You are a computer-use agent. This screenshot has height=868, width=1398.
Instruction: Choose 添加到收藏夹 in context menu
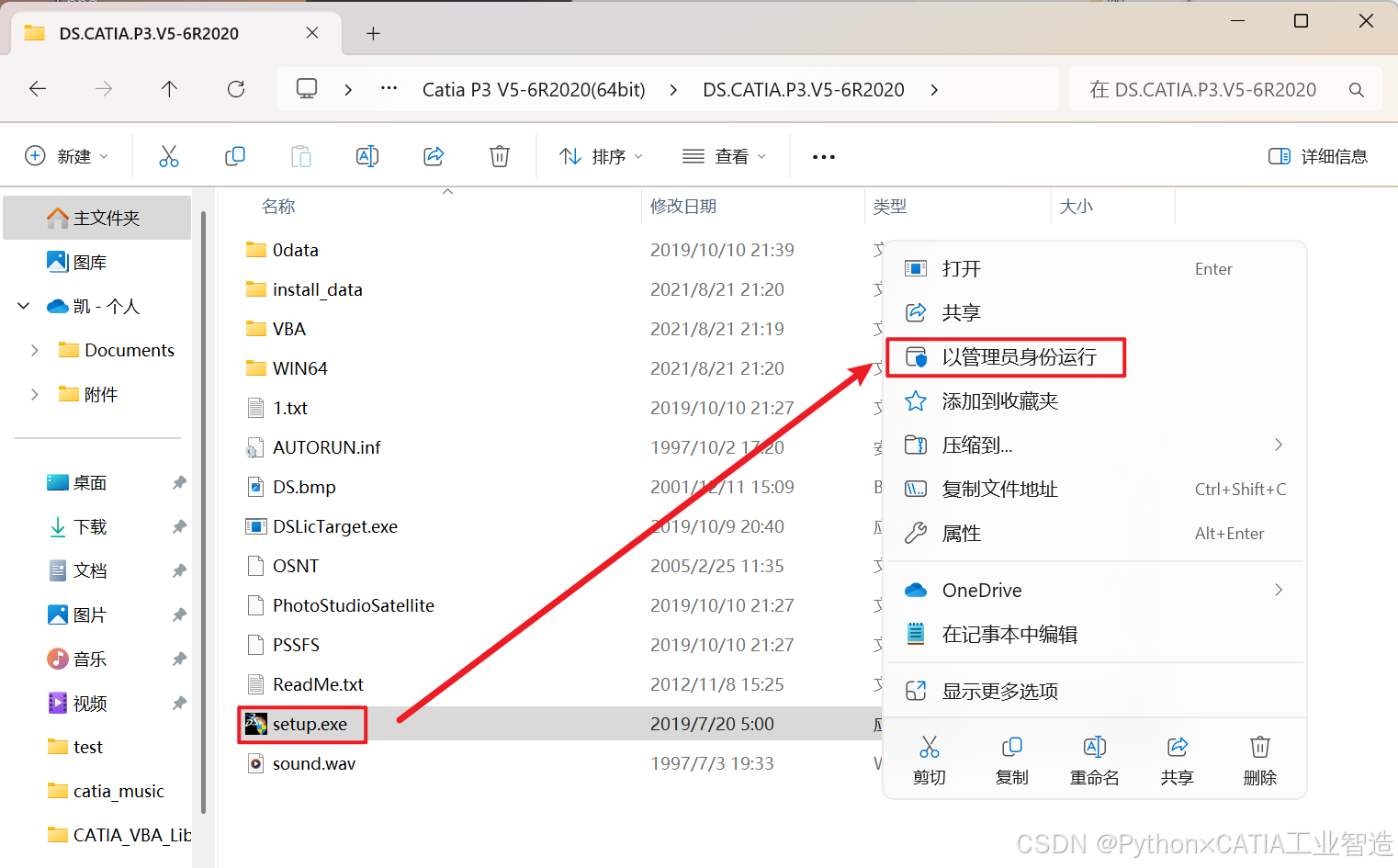[1095, 400]
